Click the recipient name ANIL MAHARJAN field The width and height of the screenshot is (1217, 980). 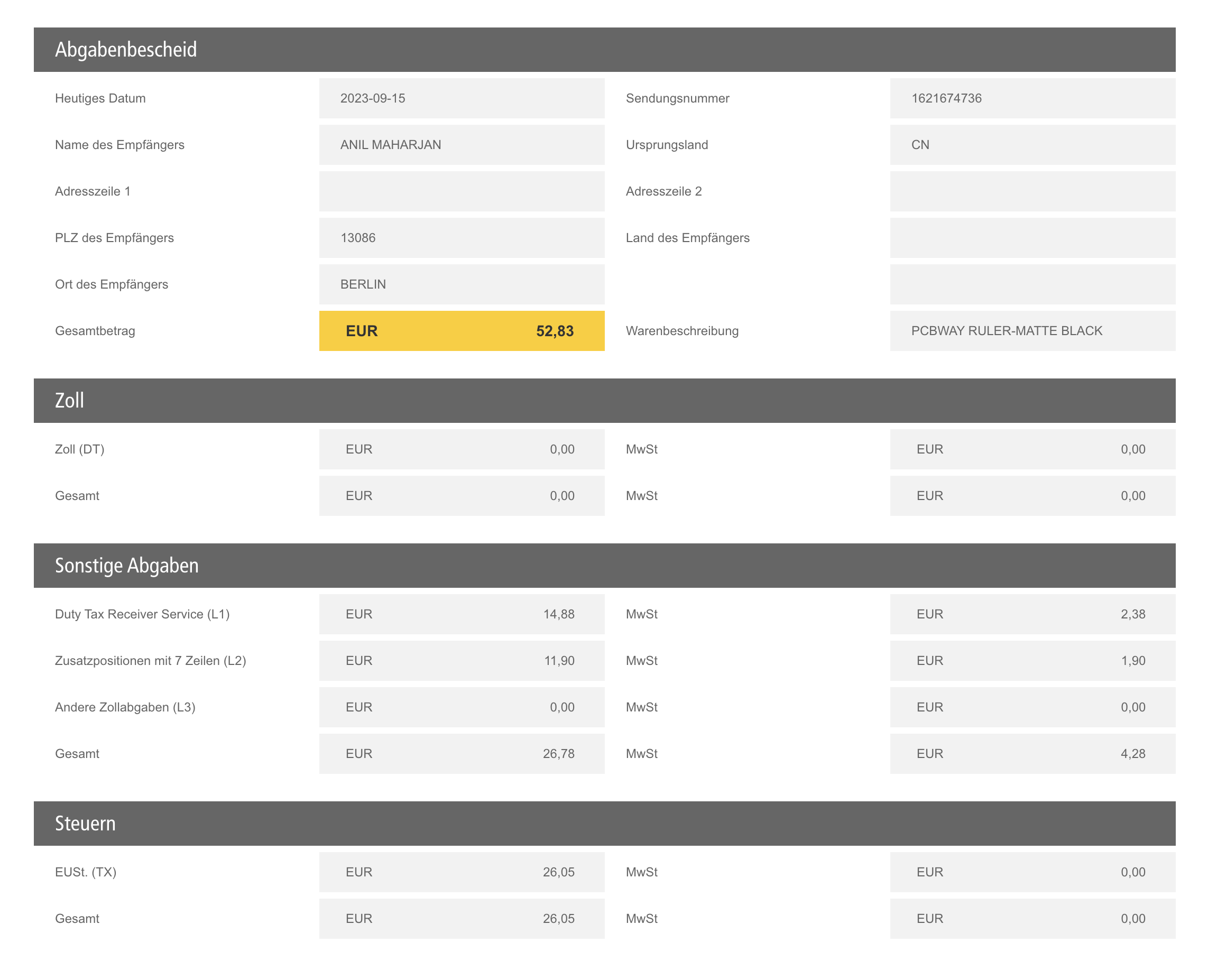[461, 144]
